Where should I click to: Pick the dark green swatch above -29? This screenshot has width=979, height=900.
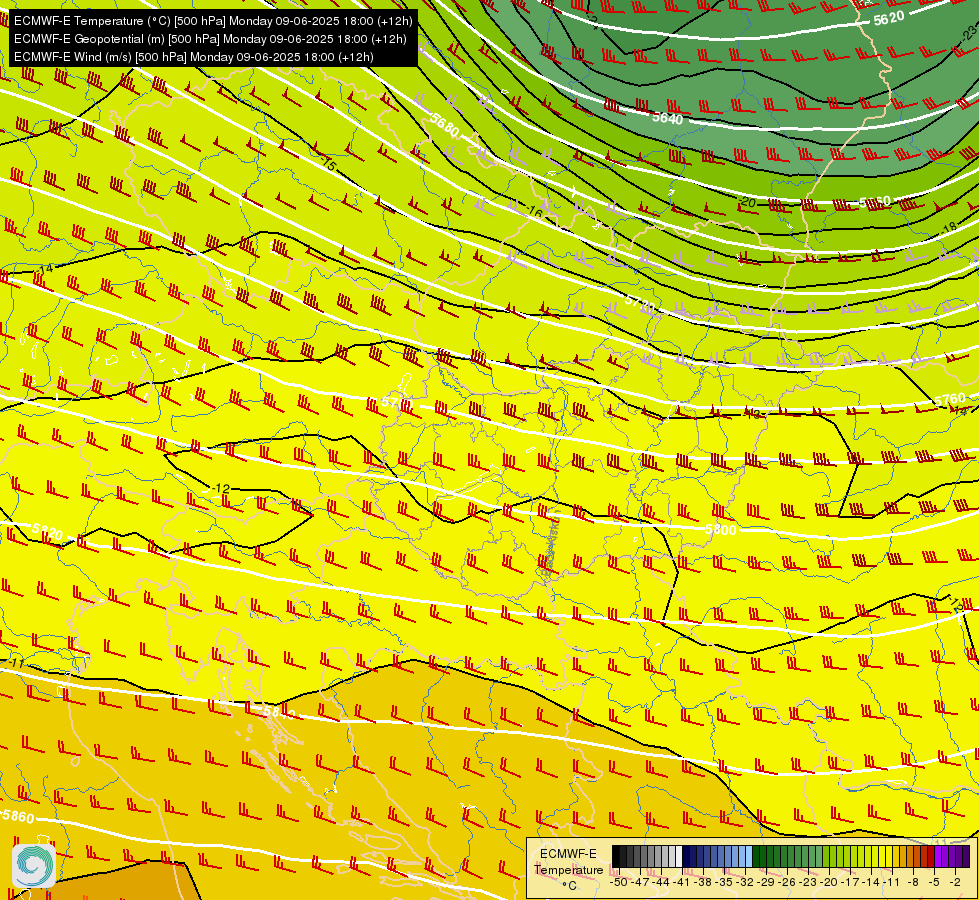click(x=756, y=856)
